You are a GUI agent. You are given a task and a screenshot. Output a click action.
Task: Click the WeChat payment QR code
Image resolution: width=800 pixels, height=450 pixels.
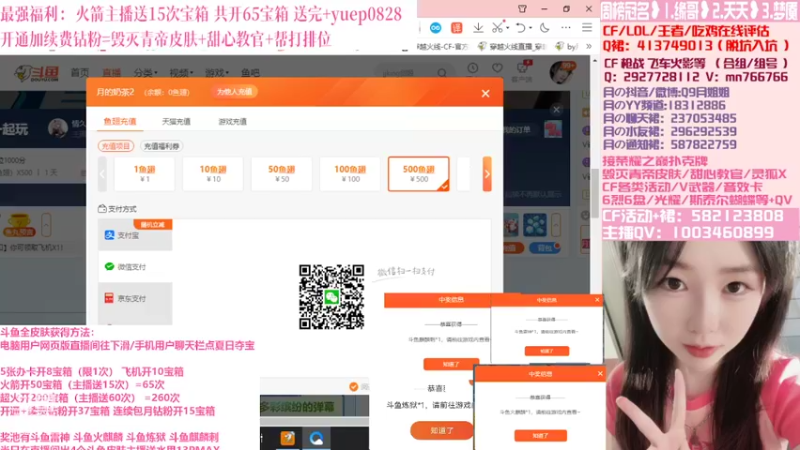coord(332,296)
